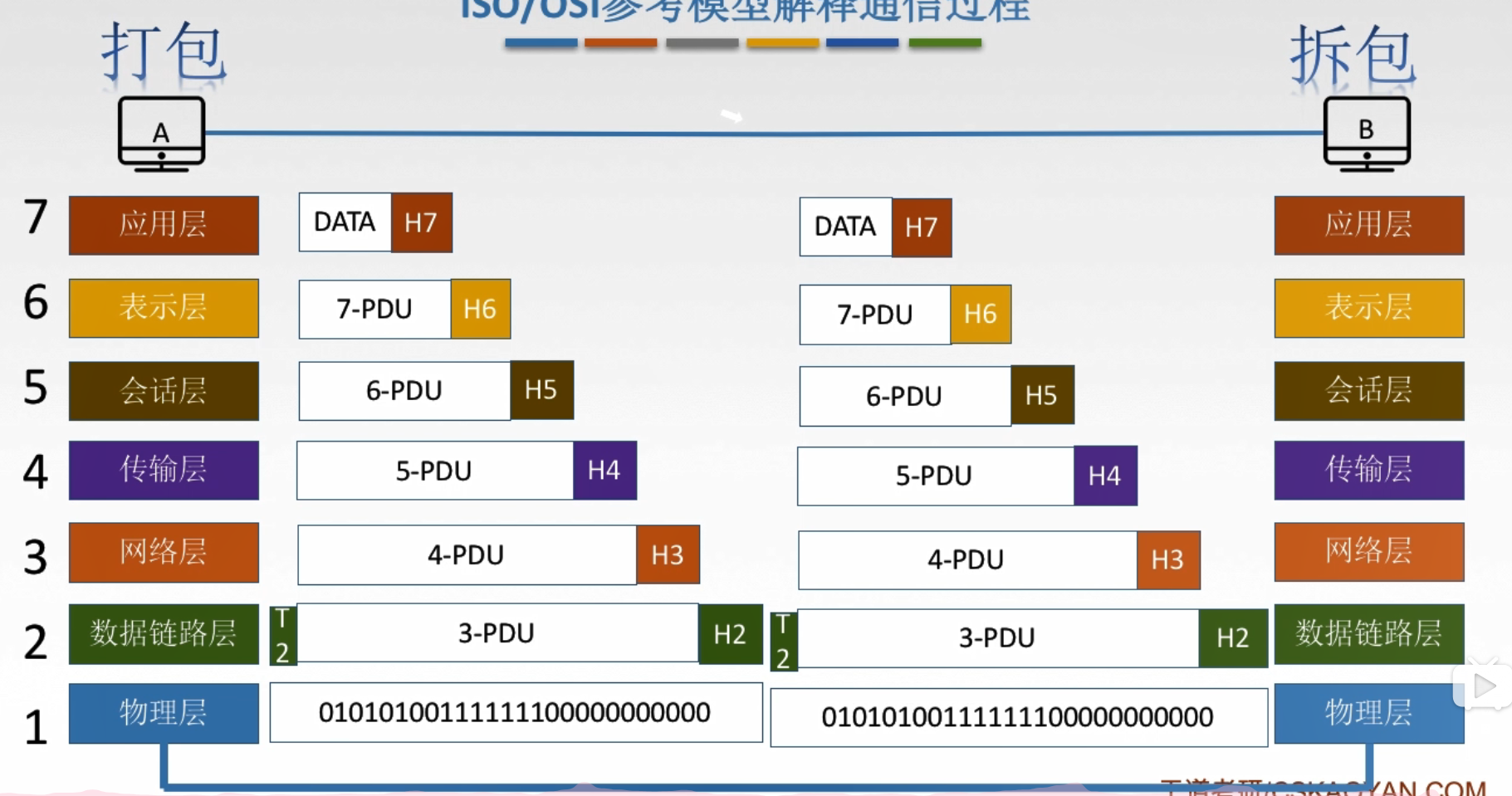
Task: Click the T2 trailer in the 打包 column
Action: coord(283,636)
